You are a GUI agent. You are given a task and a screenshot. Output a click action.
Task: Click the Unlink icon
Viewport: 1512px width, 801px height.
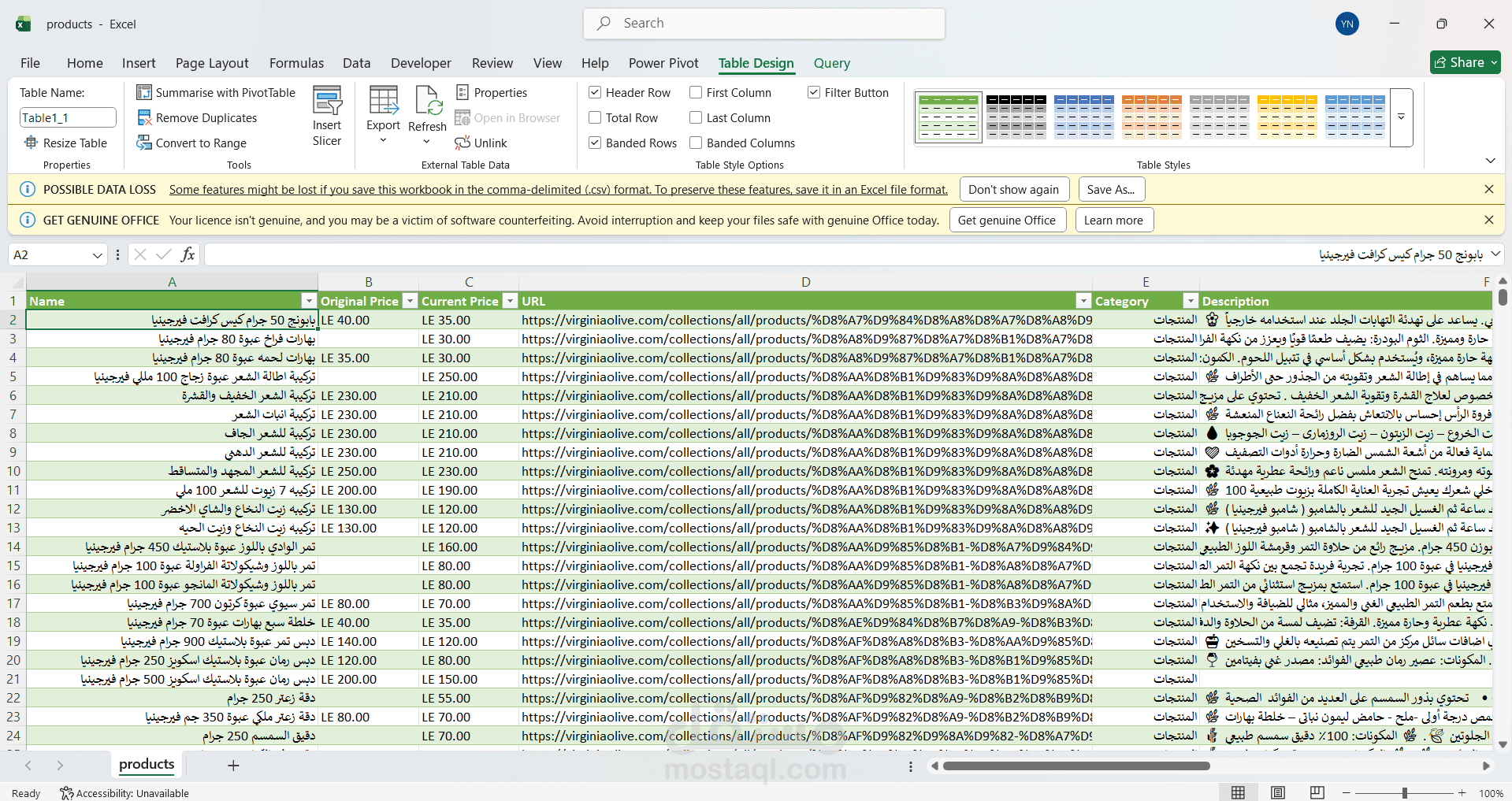(x=463, y=143)
